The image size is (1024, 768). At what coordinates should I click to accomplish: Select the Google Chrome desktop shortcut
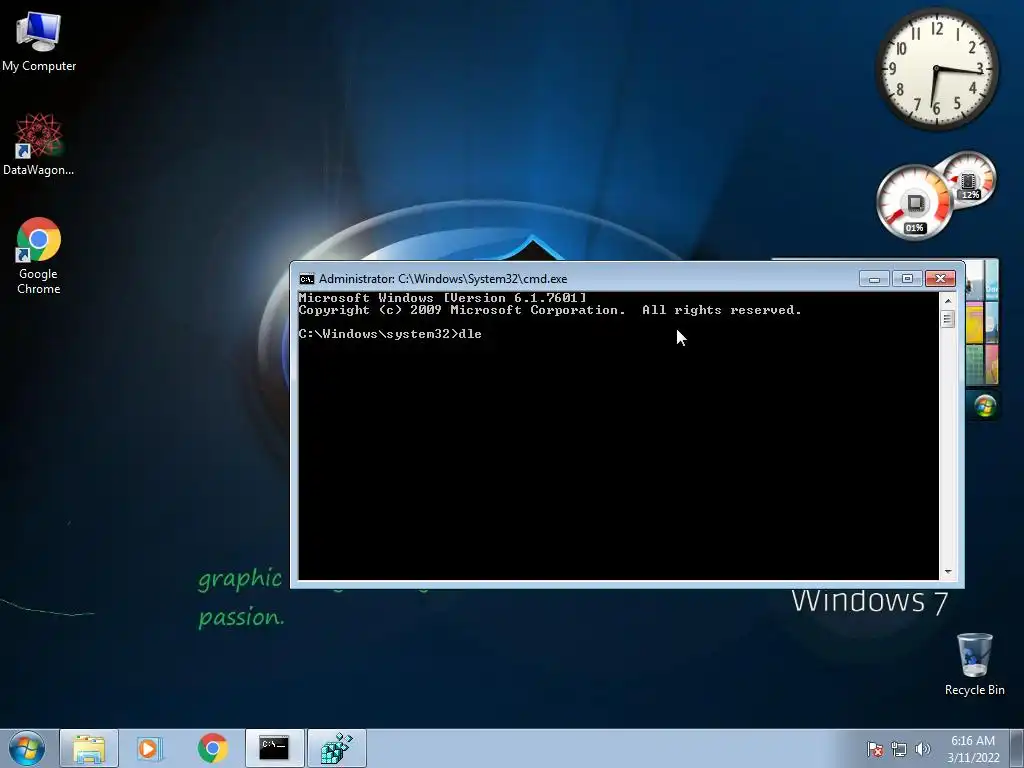click(x=39, y=256)
